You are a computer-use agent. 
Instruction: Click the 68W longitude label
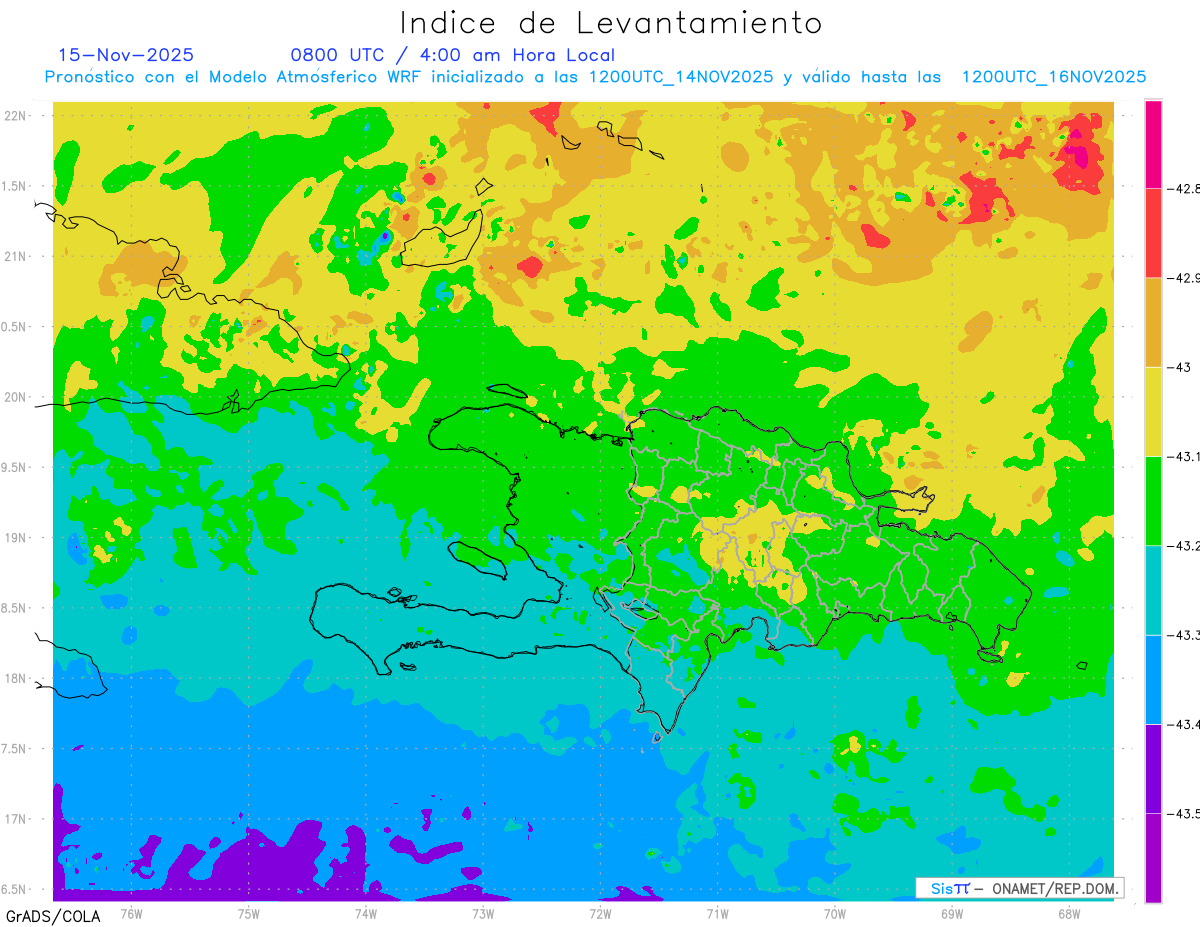1069,913
